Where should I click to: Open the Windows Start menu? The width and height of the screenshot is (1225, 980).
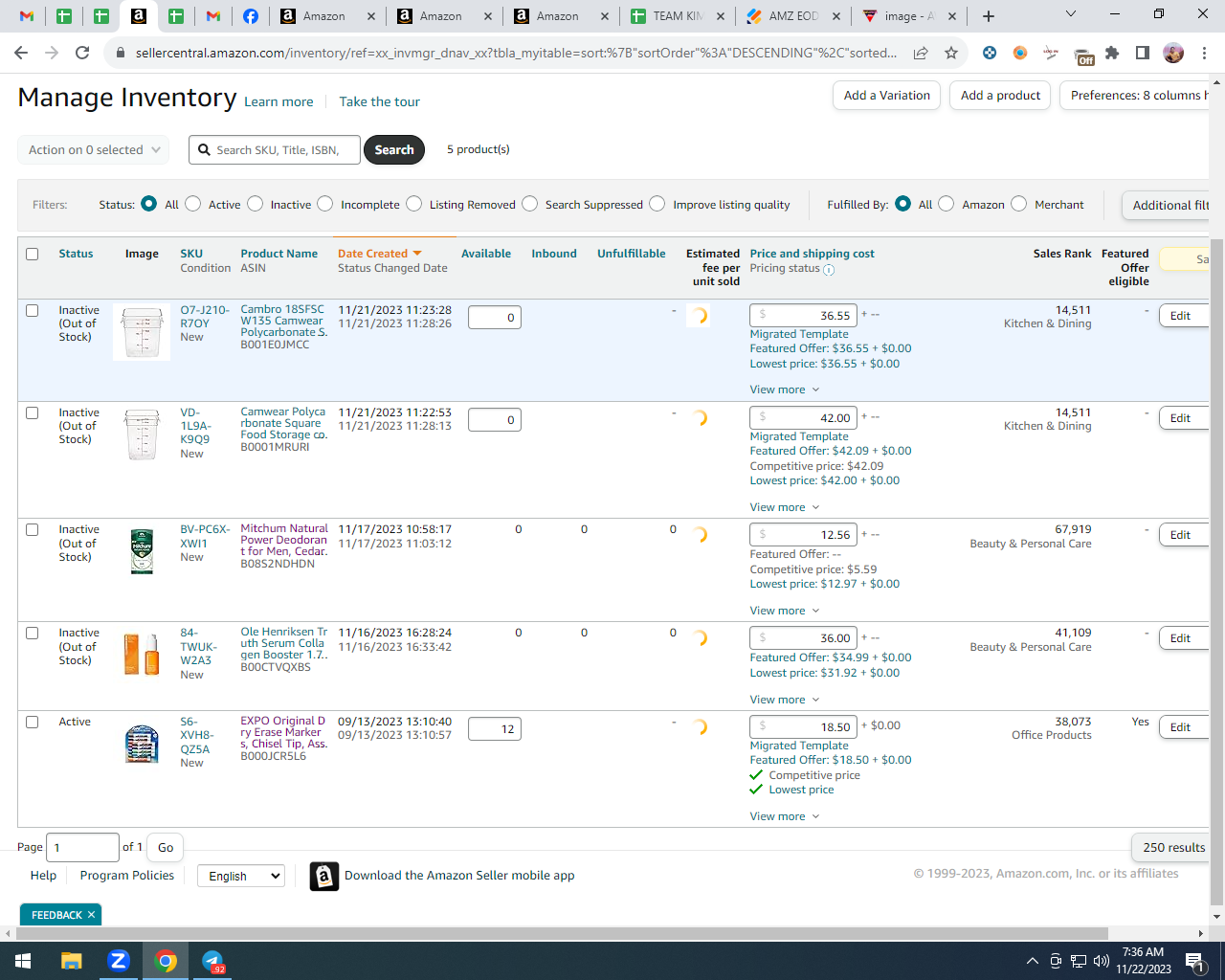point(23,961)
